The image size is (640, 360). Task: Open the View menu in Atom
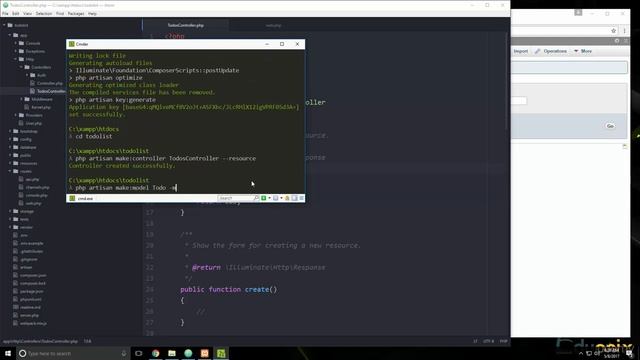[x=27, y=13]
